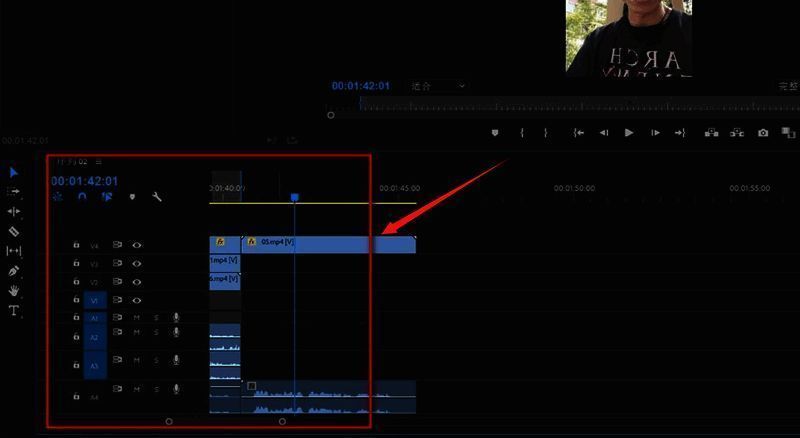This screenshot has height=438, width=800.
Task: Toggle V1 track lock
Action: pyautogui.click(x=76, y=300)
